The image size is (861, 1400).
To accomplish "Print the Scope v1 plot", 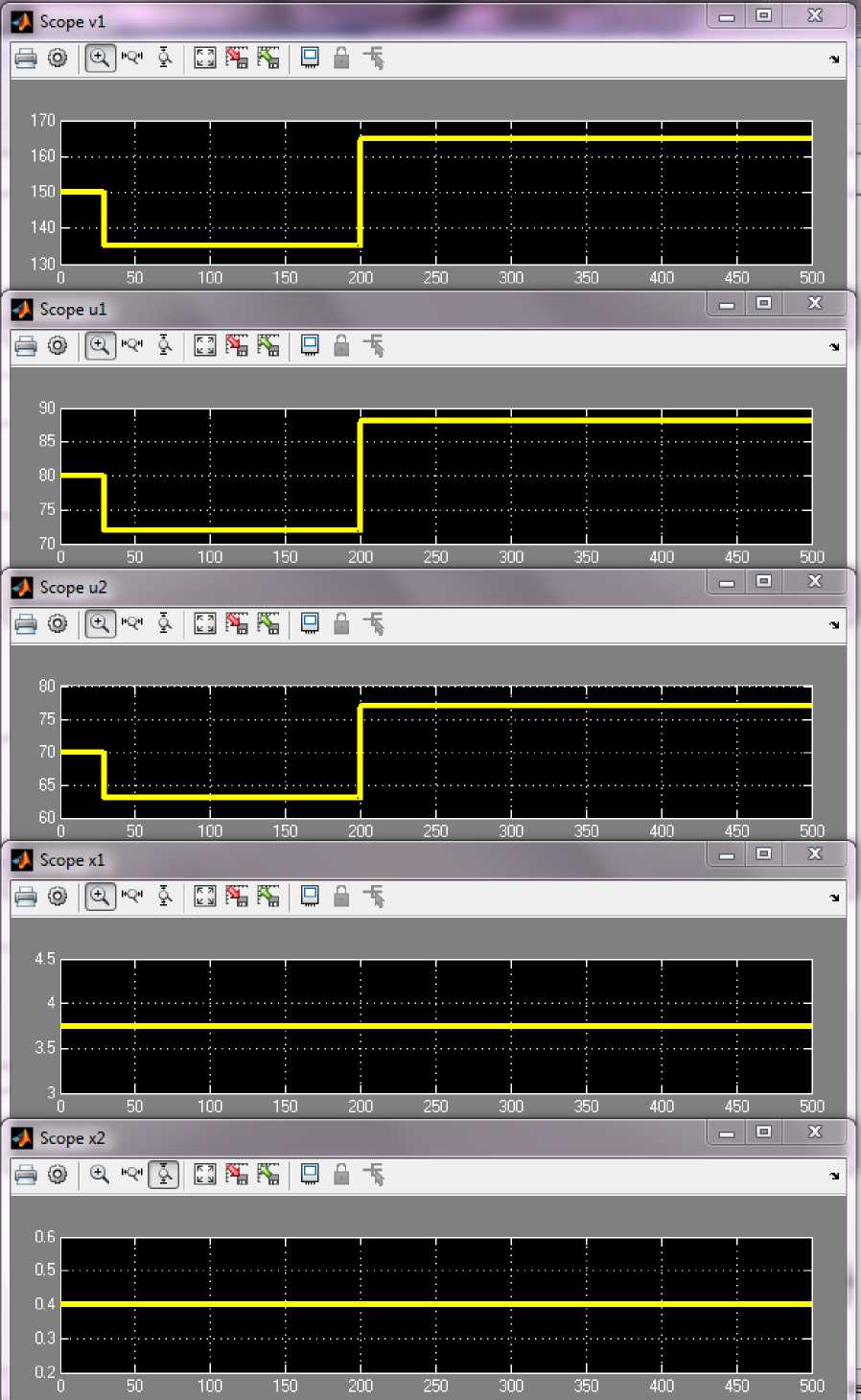I will pyautogui.click(x=26, y=58).
